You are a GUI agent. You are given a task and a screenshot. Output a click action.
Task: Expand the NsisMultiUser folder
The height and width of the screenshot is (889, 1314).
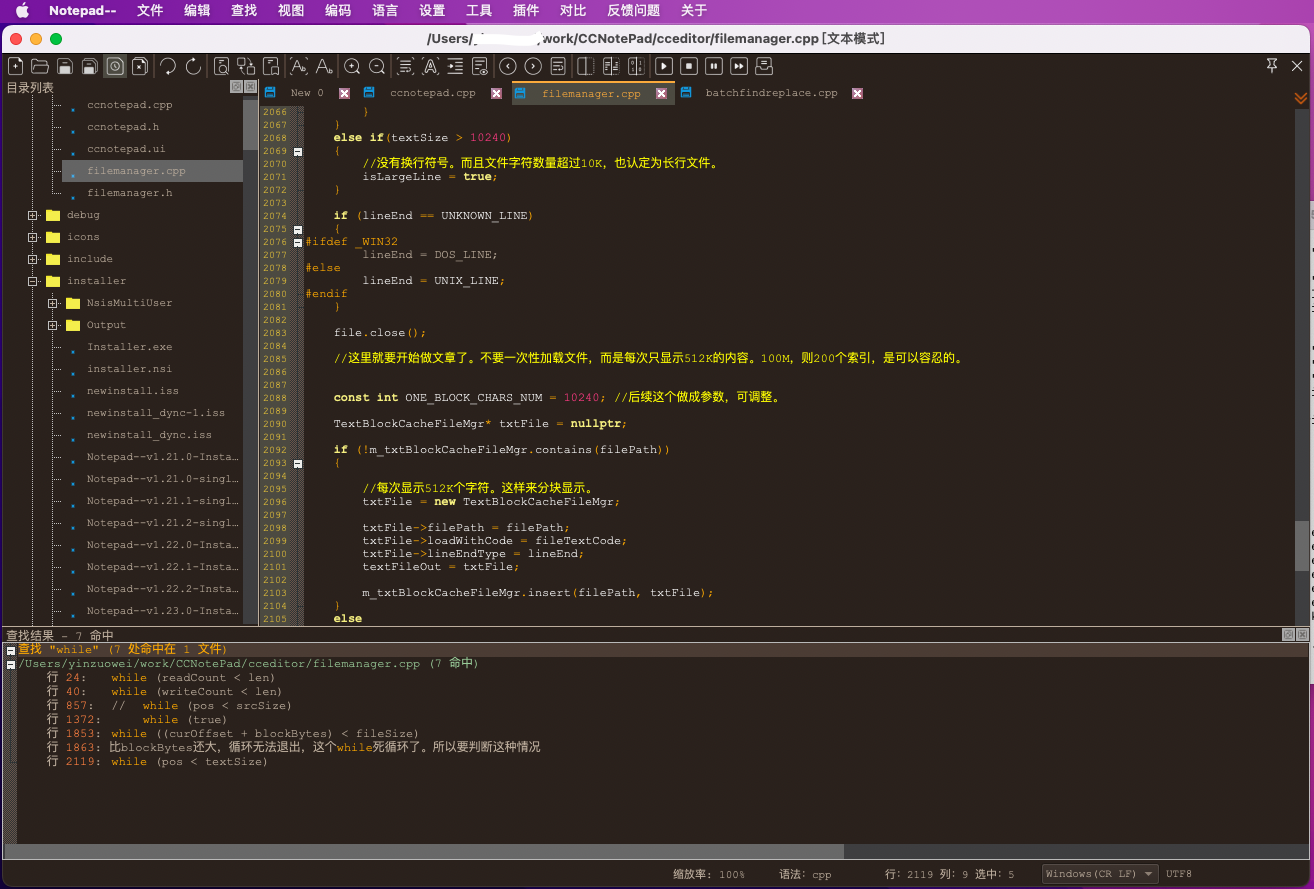52,303
